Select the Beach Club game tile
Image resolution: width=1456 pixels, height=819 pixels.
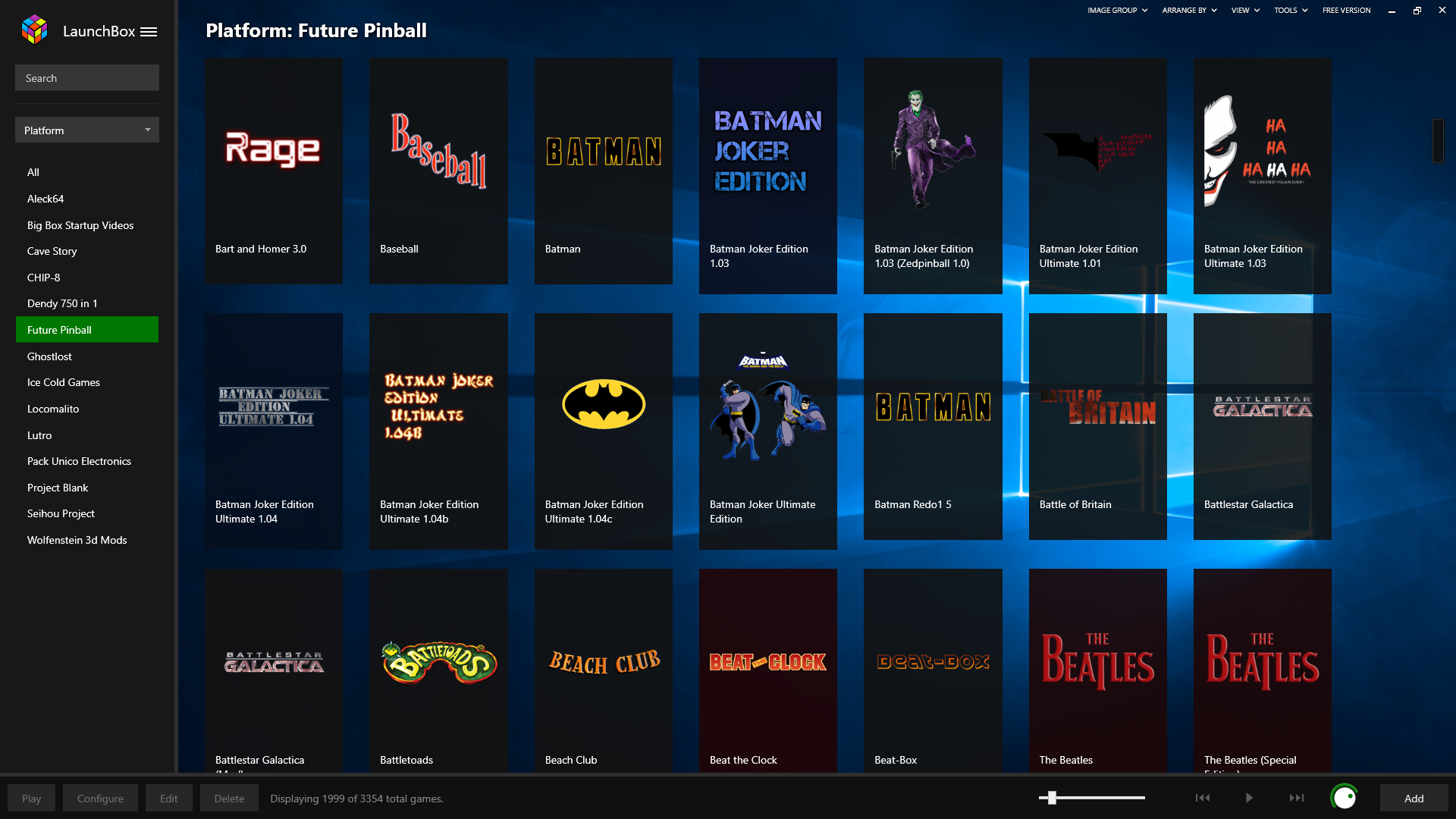click(x=603, y=671)
